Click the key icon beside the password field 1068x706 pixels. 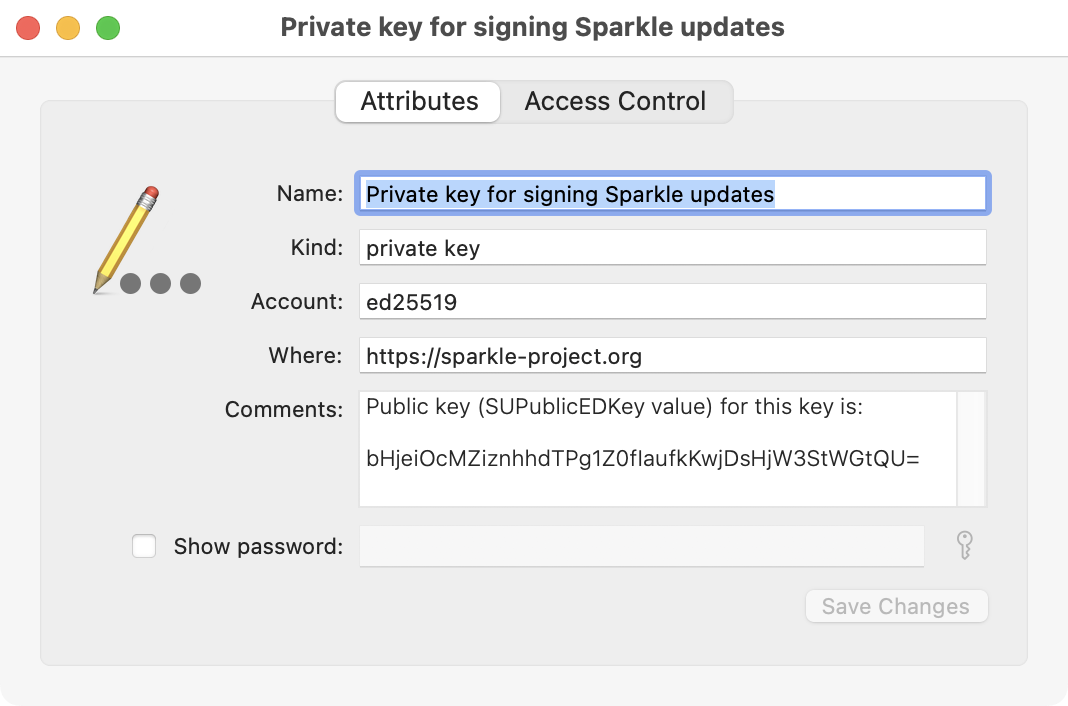[x=963, y=546]
